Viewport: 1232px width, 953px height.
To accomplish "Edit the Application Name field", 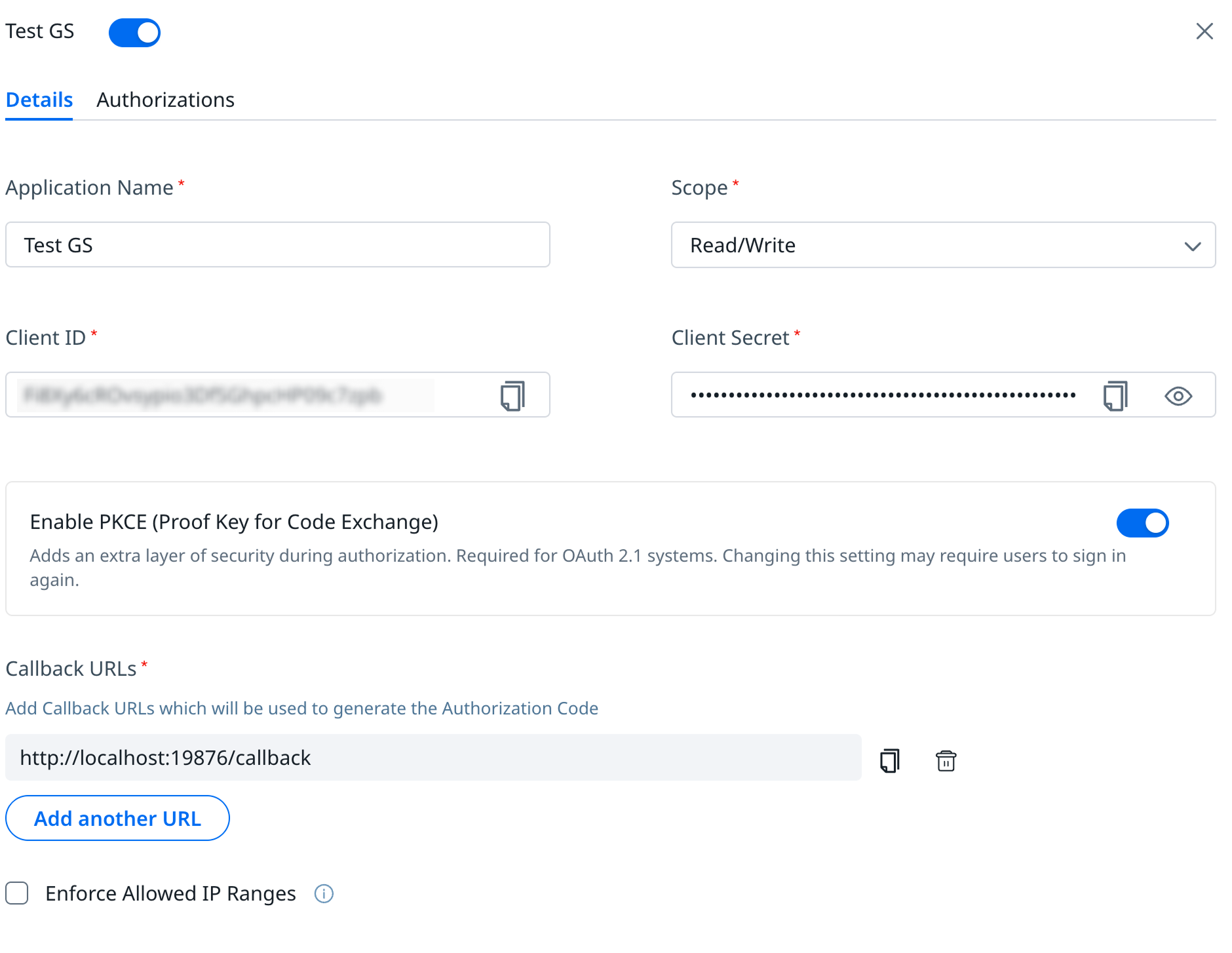I will coord(278,244).
